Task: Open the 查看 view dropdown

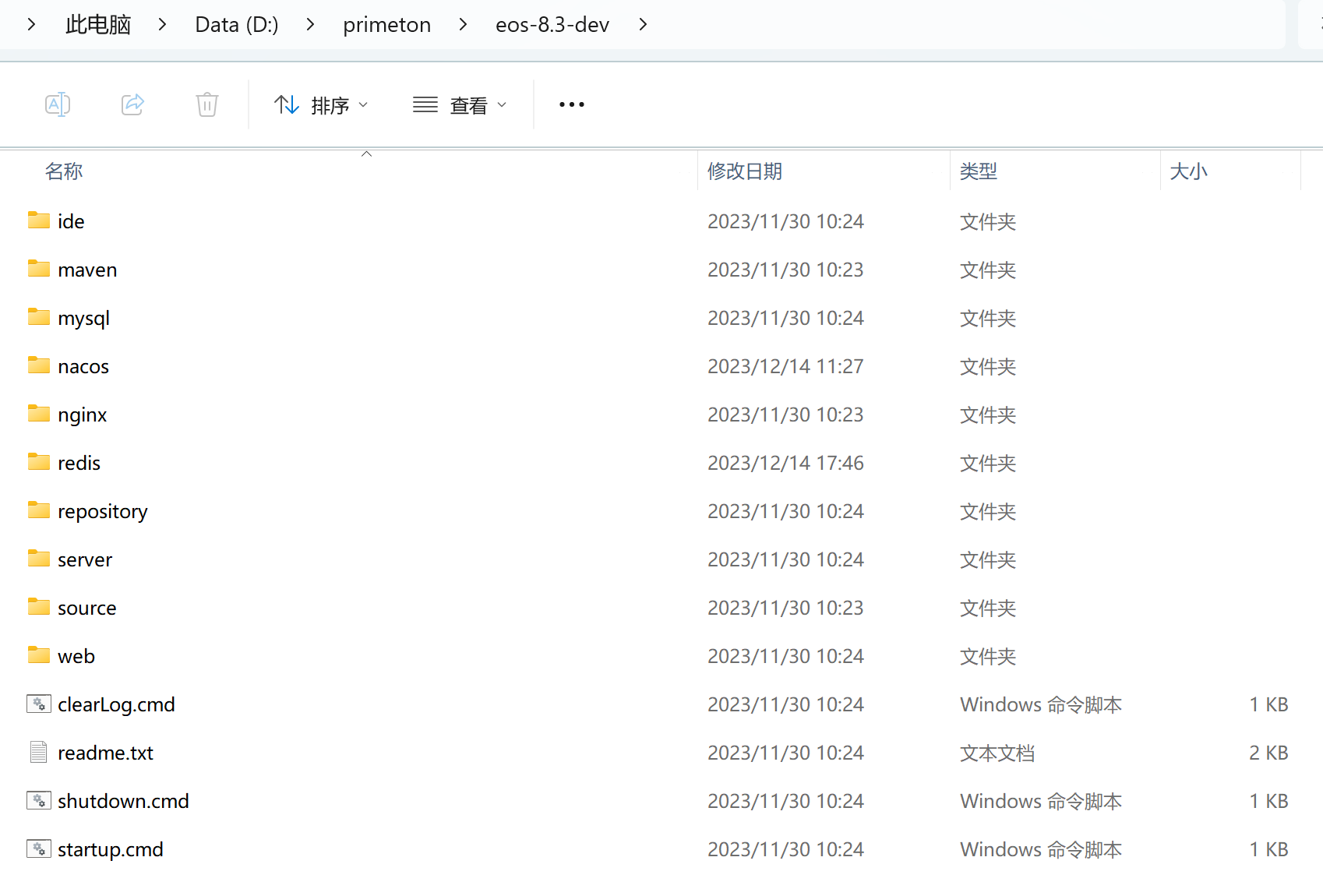Action: coord(460,104)
